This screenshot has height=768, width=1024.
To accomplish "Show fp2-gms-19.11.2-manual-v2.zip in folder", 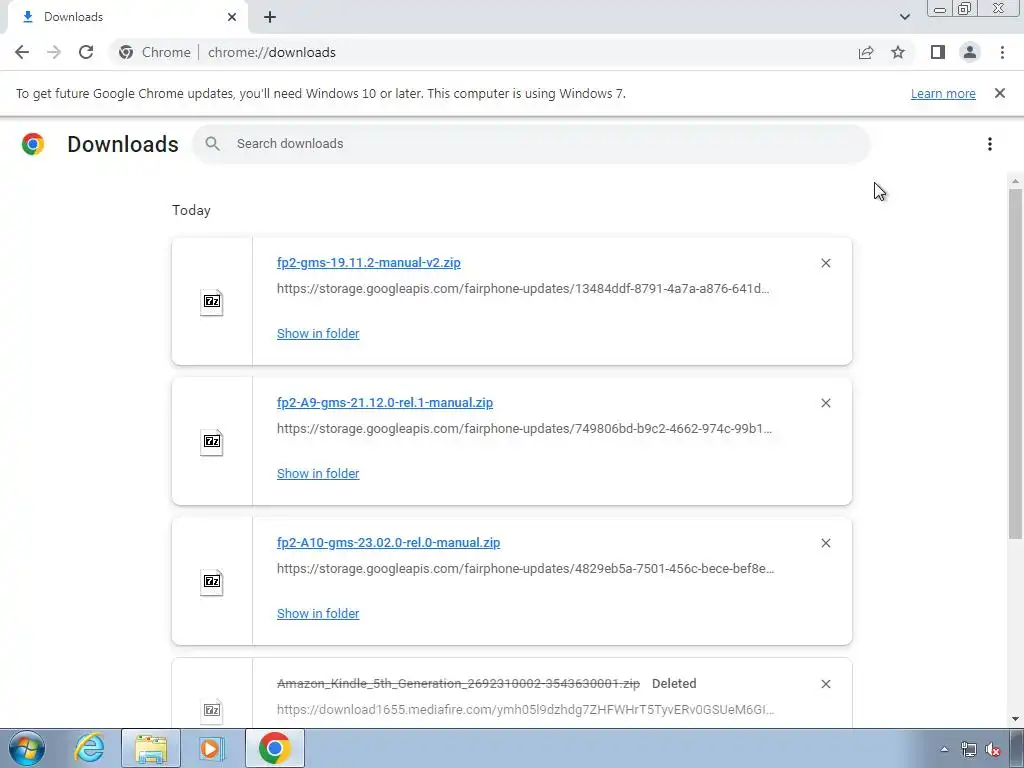I will (x=318, y=334).
